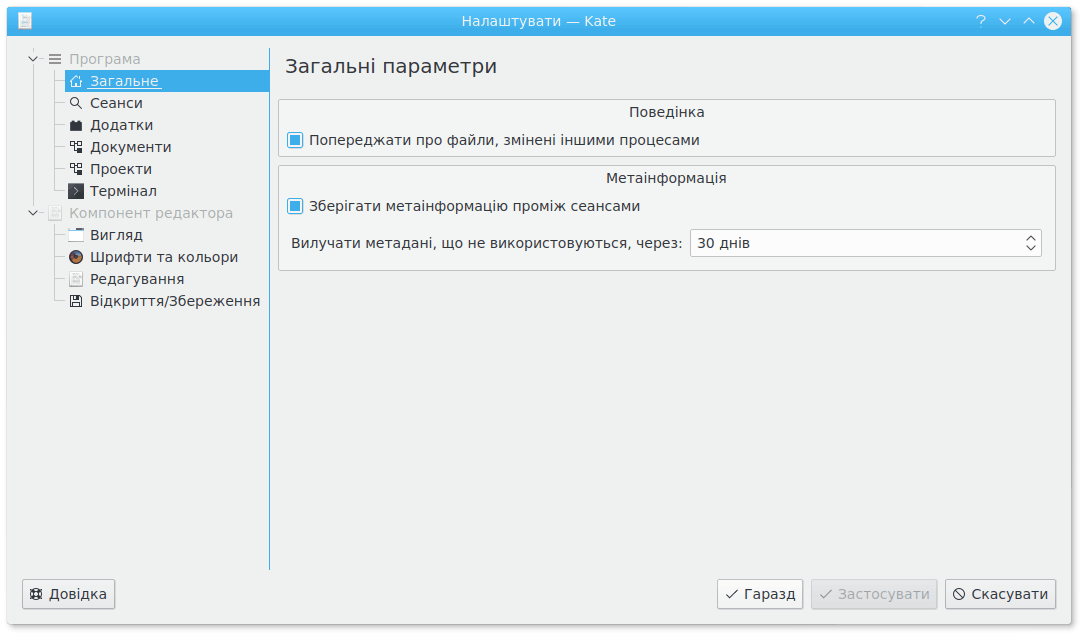Screen dimensions: 1084x637
Task: Collapse the Програма tree section
Action: 33,59
